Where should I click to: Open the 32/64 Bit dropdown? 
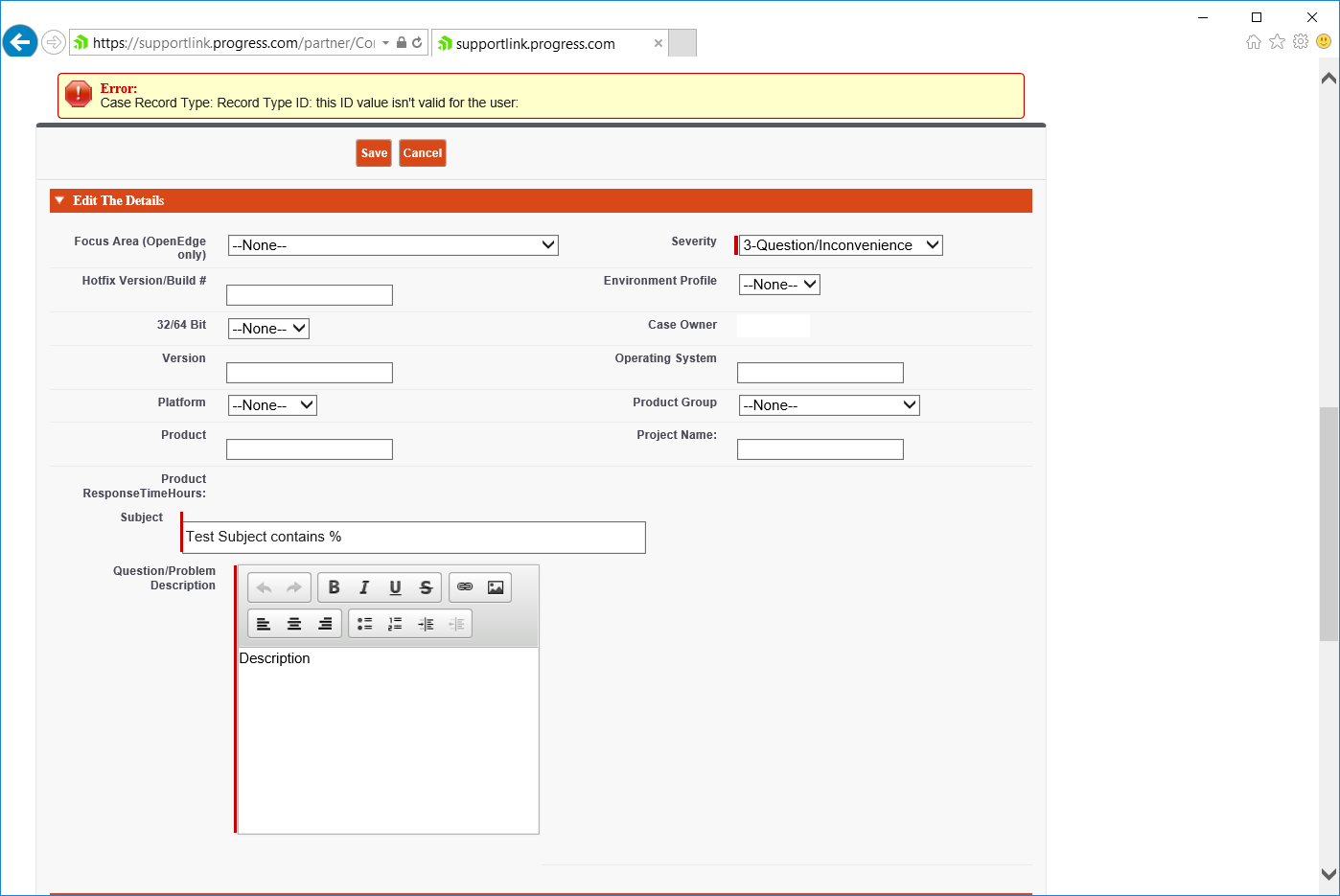268,329
